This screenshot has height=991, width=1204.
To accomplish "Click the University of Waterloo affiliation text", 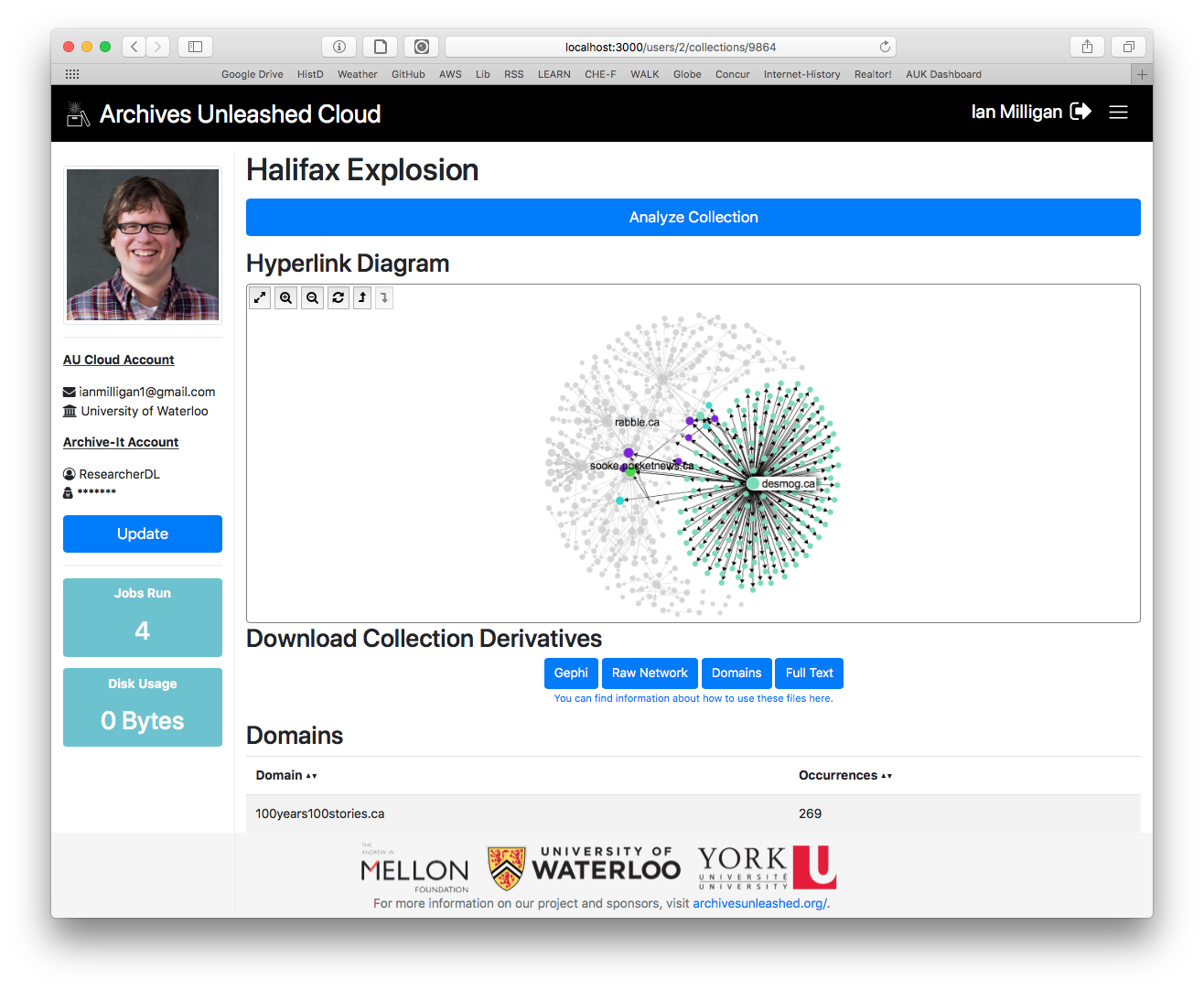I will (x=145, y=411).
